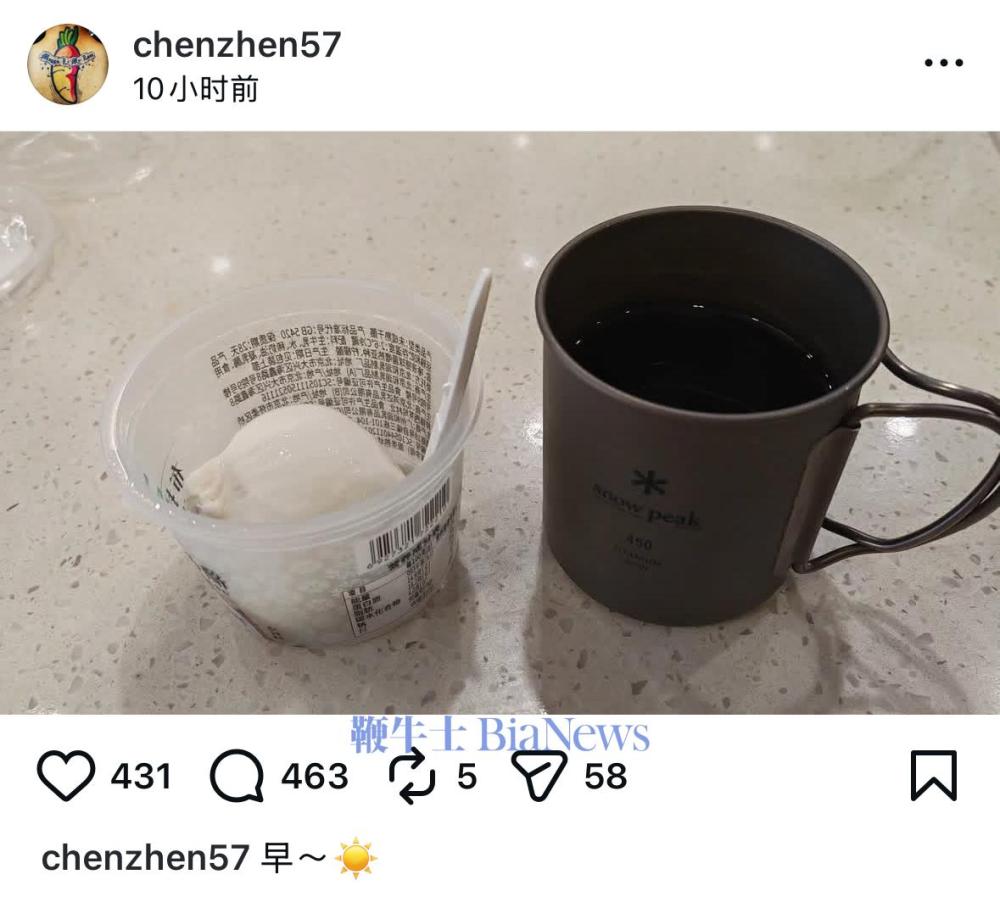Tap the repost arrows icon
The image size is (1000, 919).
point(412,776)
